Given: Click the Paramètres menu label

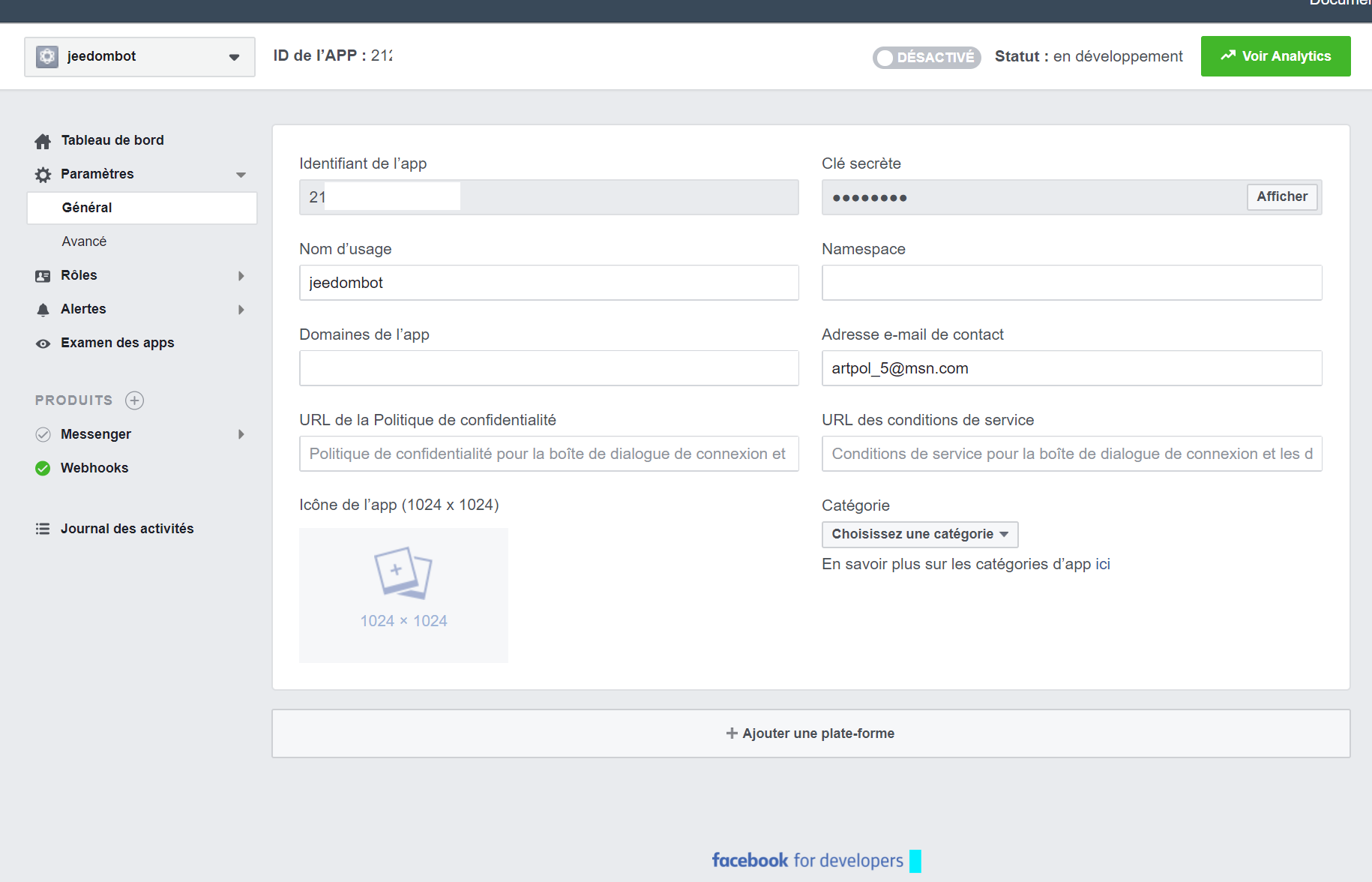Looking at the screenshot, I should tap(97, 174).
